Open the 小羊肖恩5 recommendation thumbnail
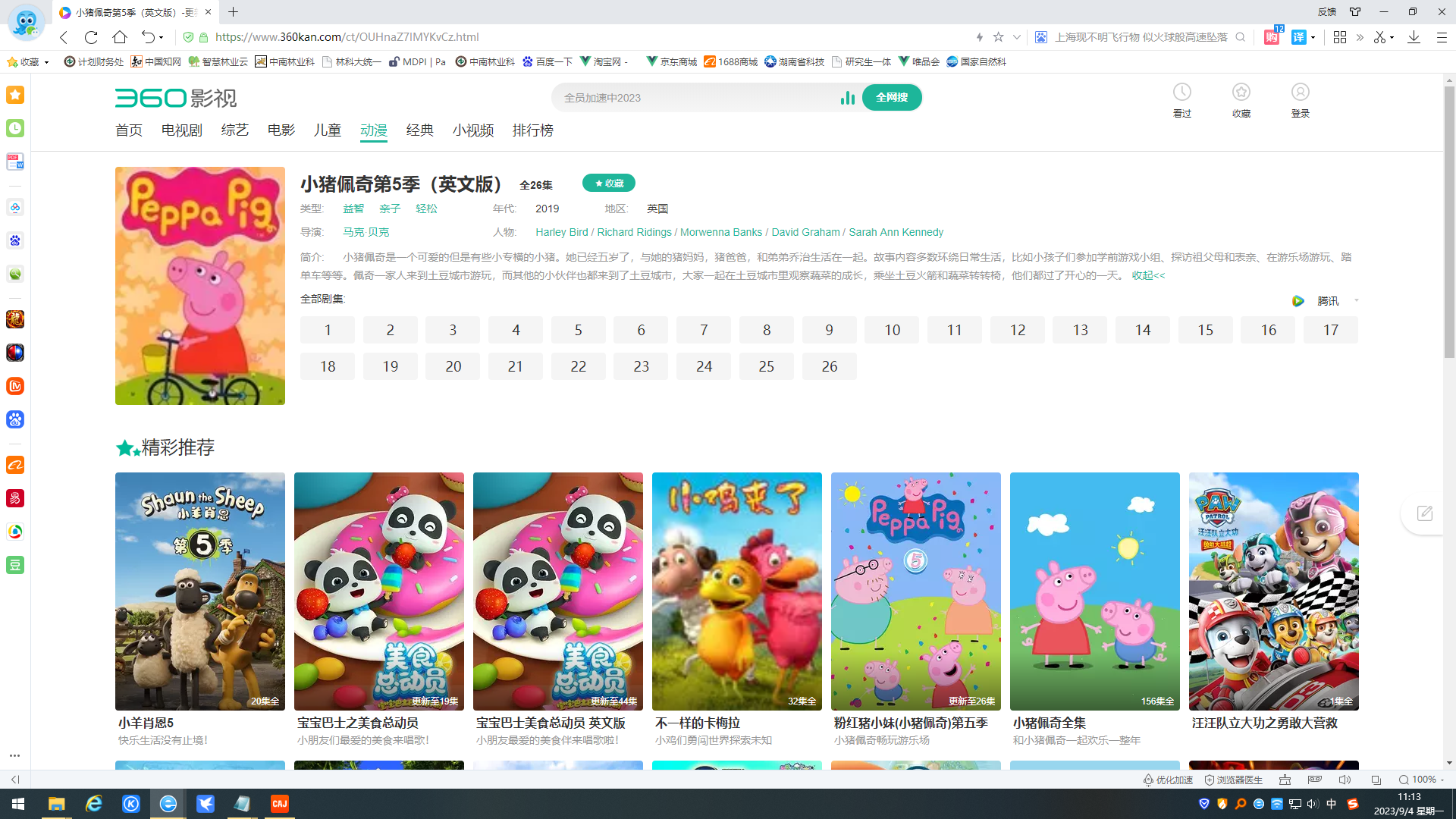The height and width of the screenshot is (819, 1456). pyautogui.click(x=200, y=591)
